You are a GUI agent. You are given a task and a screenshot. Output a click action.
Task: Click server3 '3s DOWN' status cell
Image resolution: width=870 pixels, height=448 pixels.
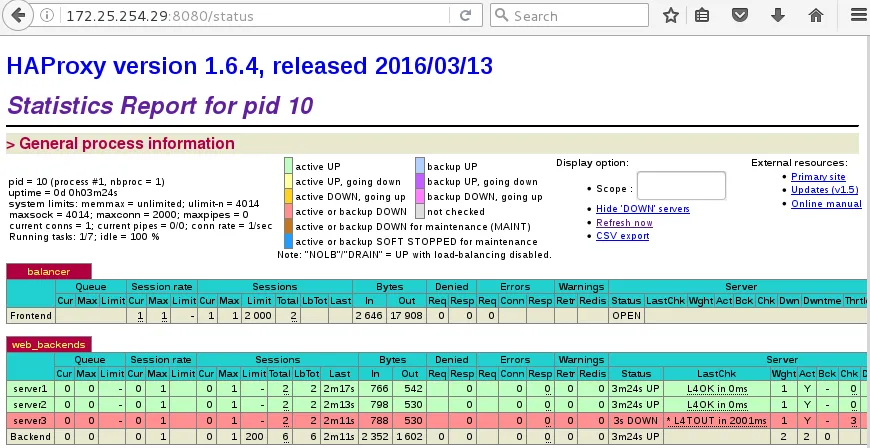[x=636, y=420]
